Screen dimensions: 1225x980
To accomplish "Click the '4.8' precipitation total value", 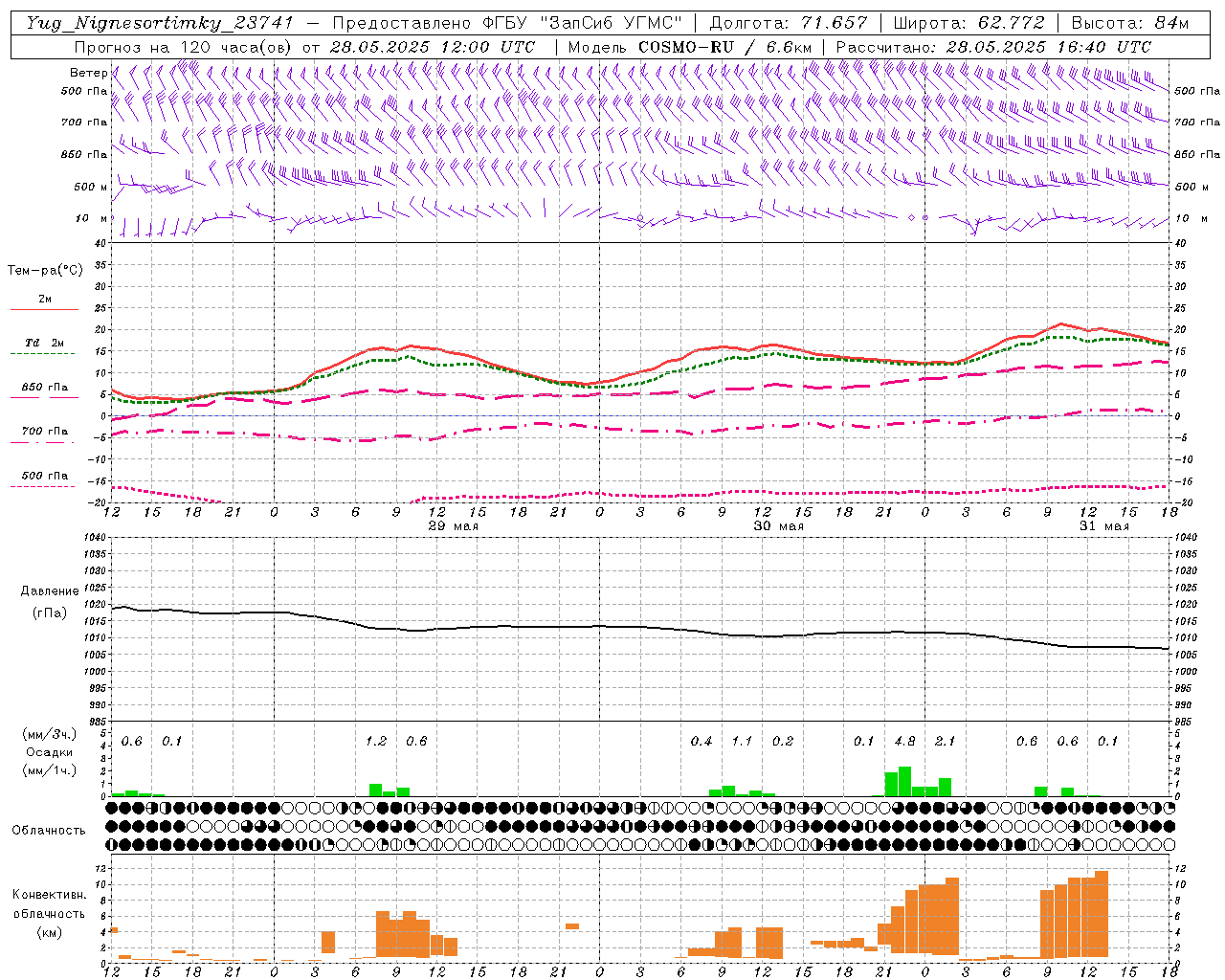I will click(x=904, y=741).
